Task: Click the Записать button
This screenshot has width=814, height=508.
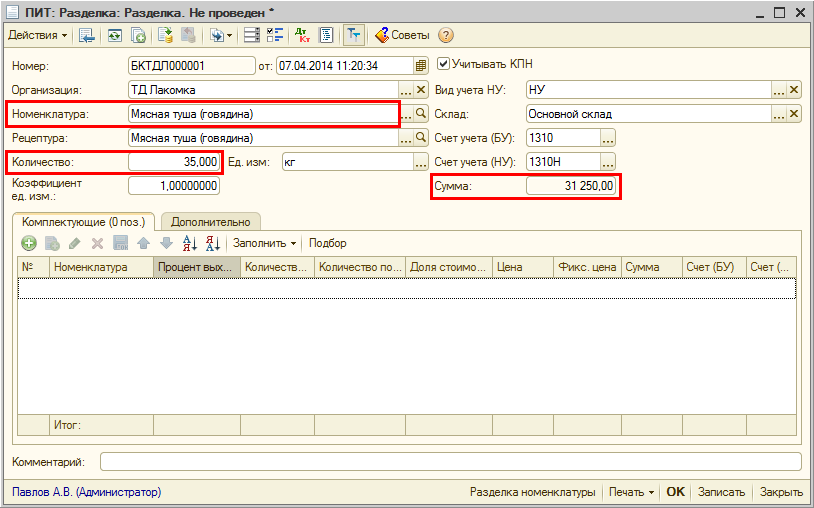Action: point(721,492)
